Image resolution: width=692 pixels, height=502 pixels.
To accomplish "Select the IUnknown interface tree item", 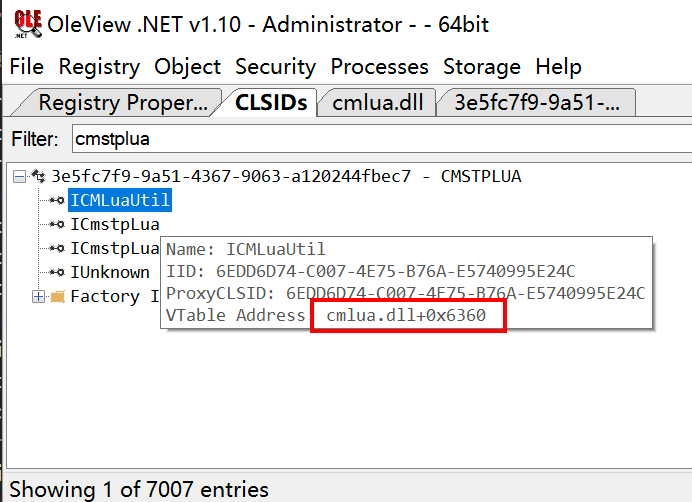I will pyautogui.click(x=110, y=272).
